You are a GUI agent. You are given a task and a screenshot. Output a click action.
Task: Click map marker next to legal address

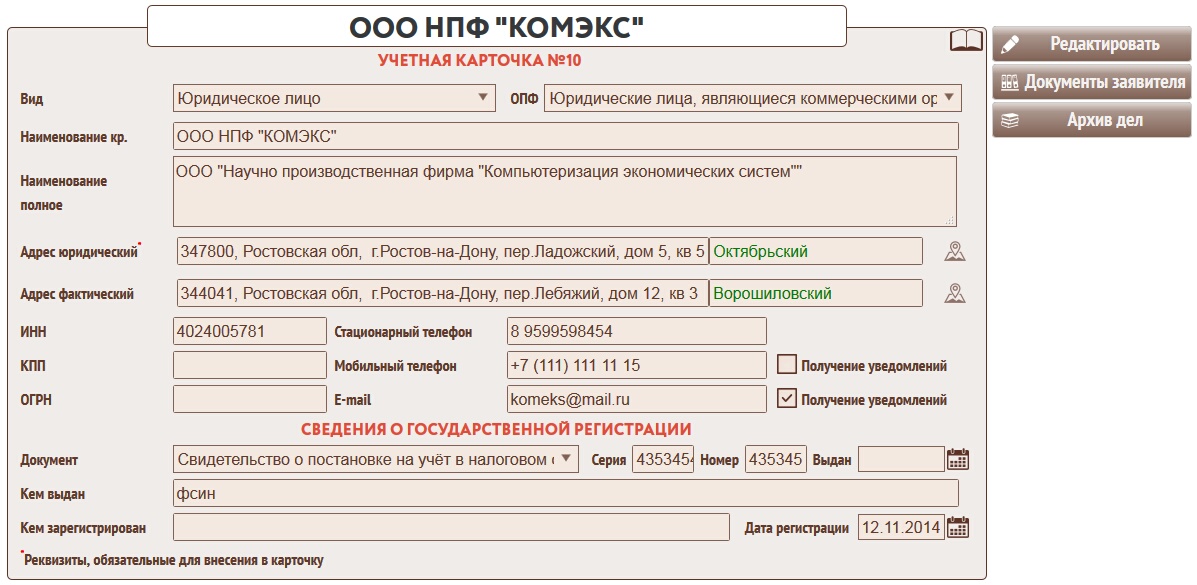tap(955, 252)
